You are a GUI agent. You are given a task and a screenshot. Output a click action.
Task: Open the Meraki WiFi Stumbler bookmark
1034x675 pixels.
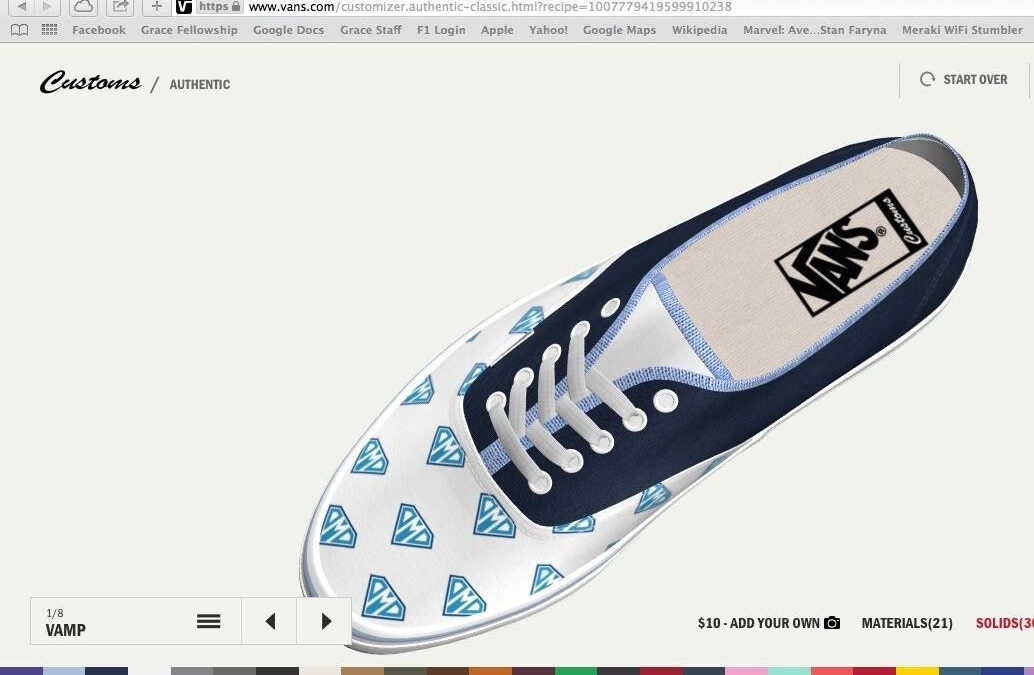[x=962, y=30]
